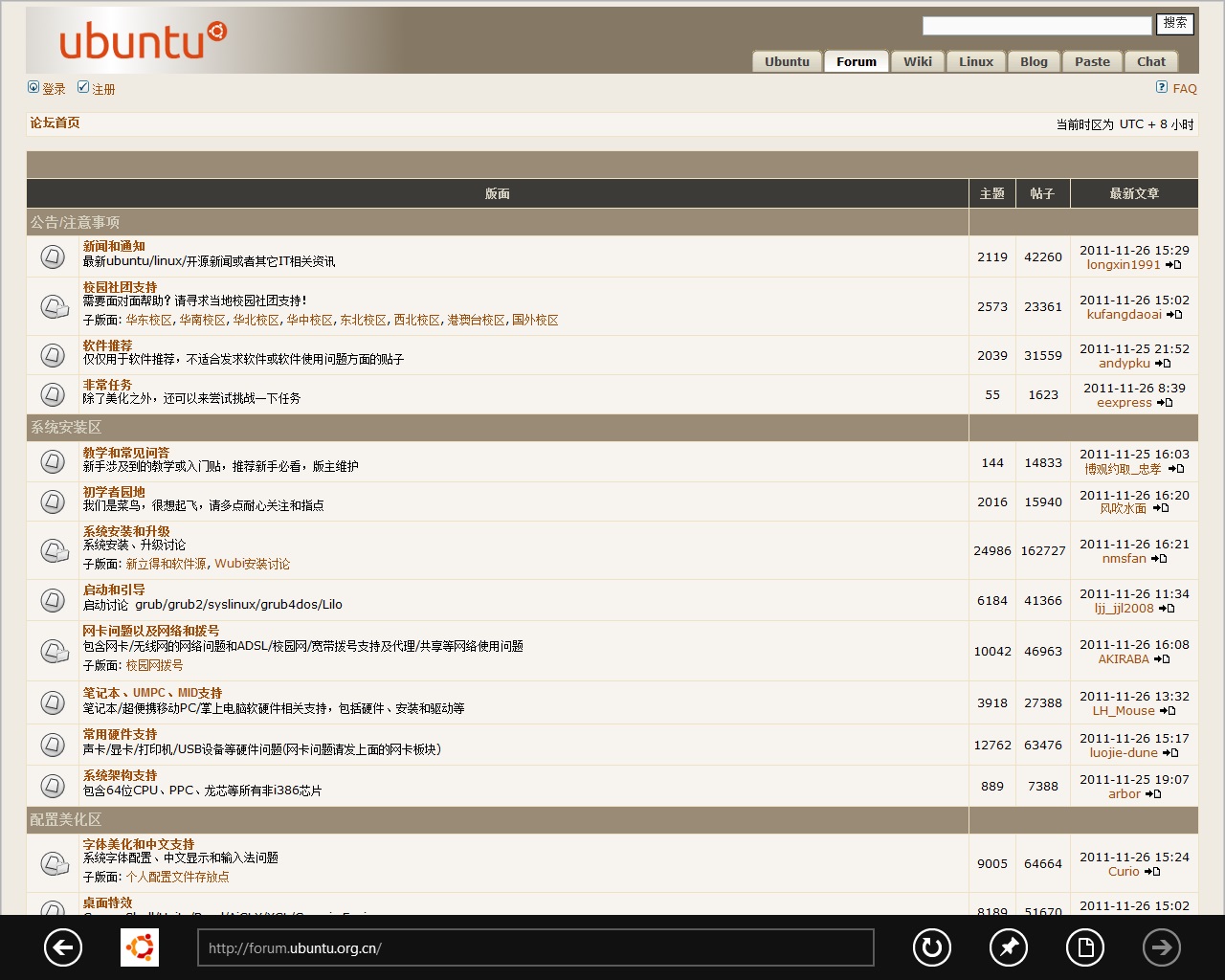Open the 配置美化区 category header

[x=65, y=819]
